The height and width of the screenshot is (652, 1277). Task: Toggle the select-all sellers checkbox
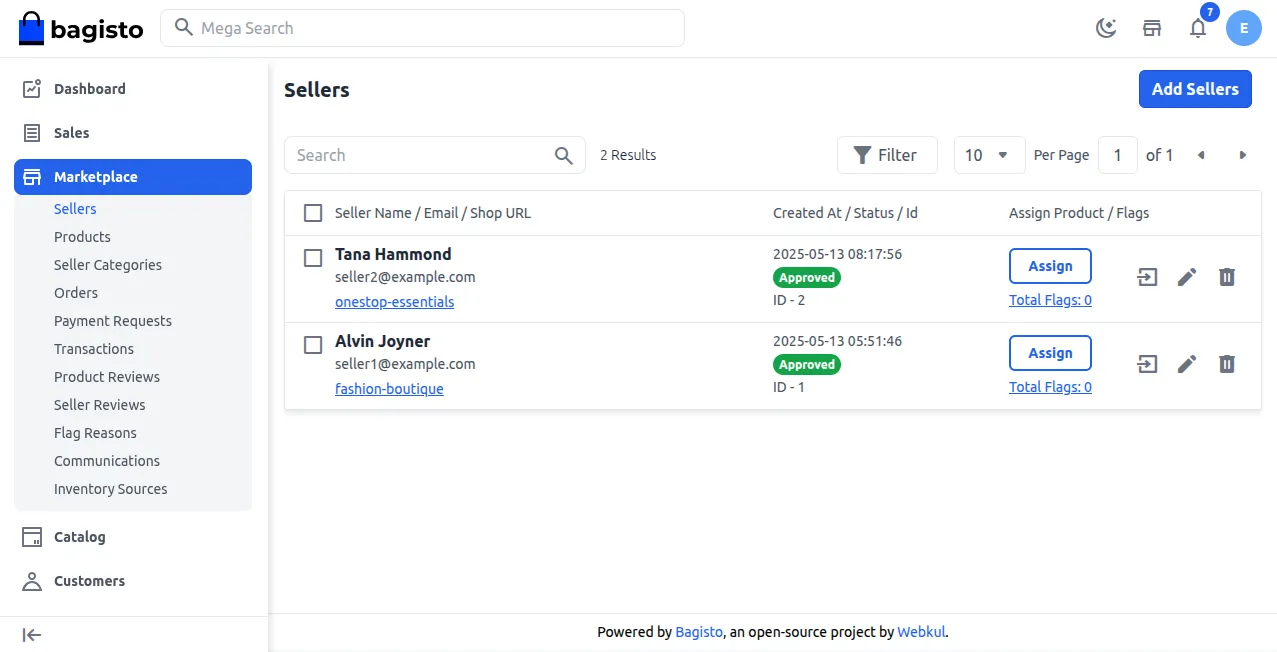tap(313, 213)
